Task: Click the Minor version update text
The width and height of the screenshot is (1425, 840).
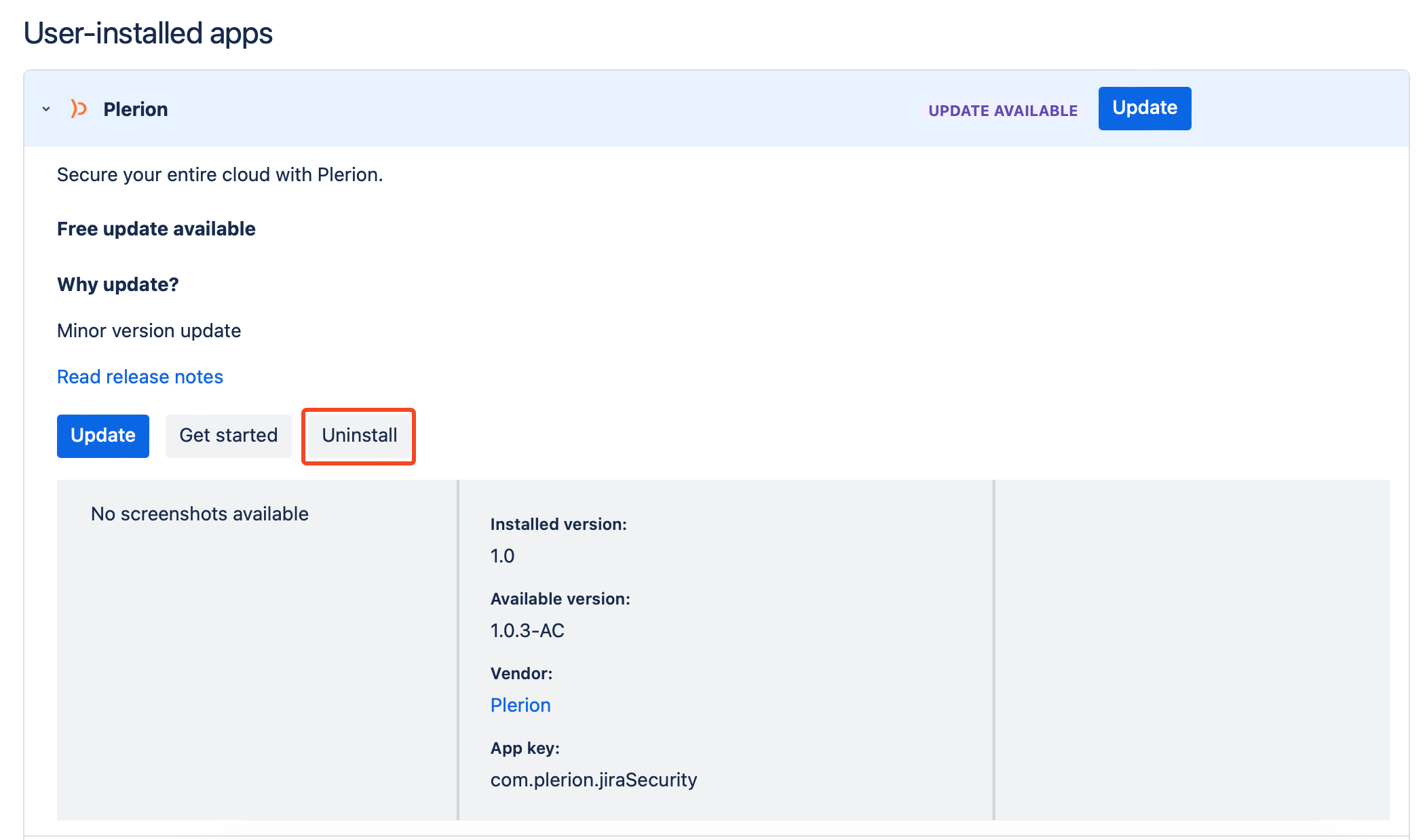Action: click(149, 330)
